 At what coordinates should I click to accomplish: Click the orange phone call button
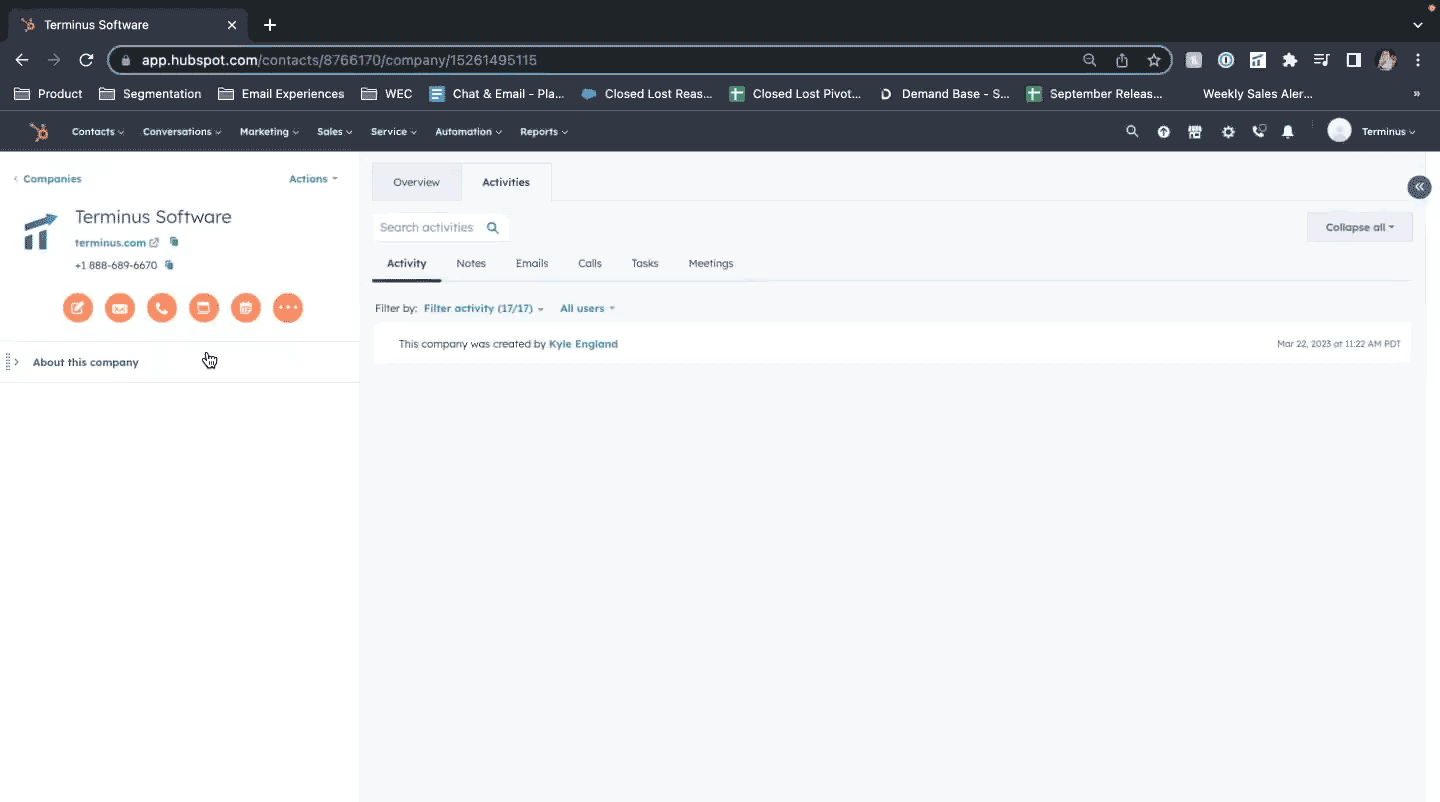pos(162,308)
